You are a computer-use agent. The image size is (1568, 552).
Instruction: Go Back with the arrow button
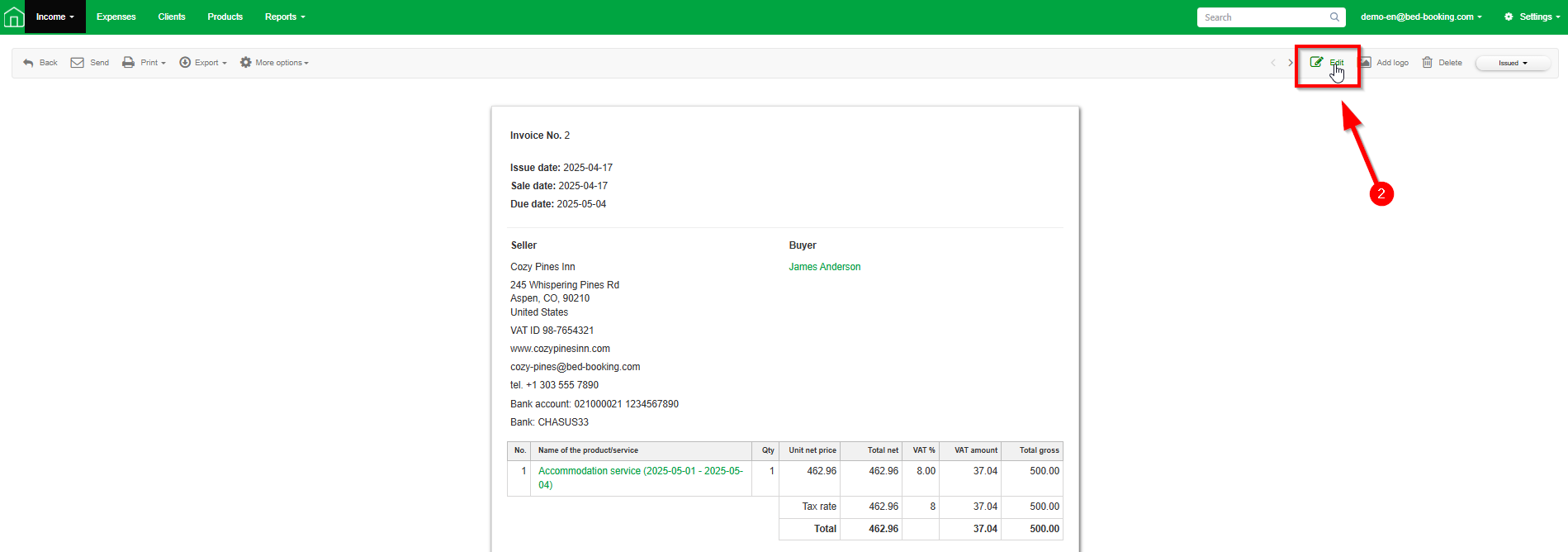(x=40, y=63)
